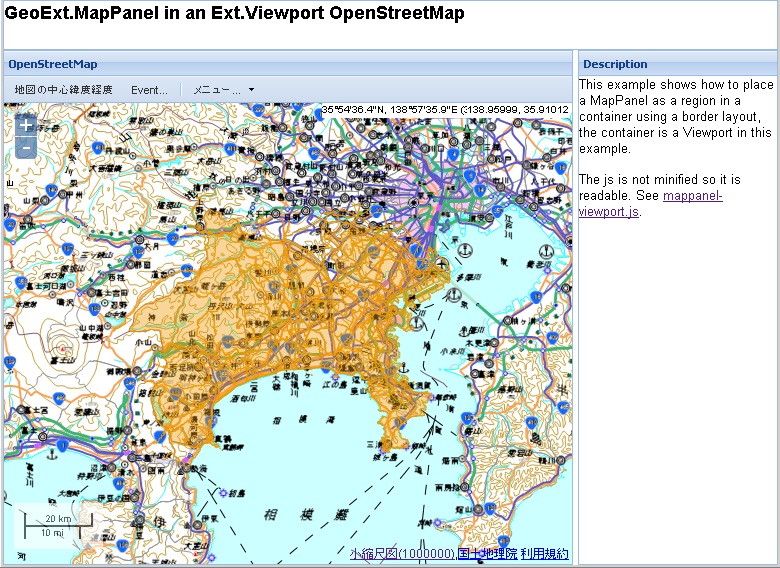Open the メニュー dropdown in the toolbar

pos(223,90)
